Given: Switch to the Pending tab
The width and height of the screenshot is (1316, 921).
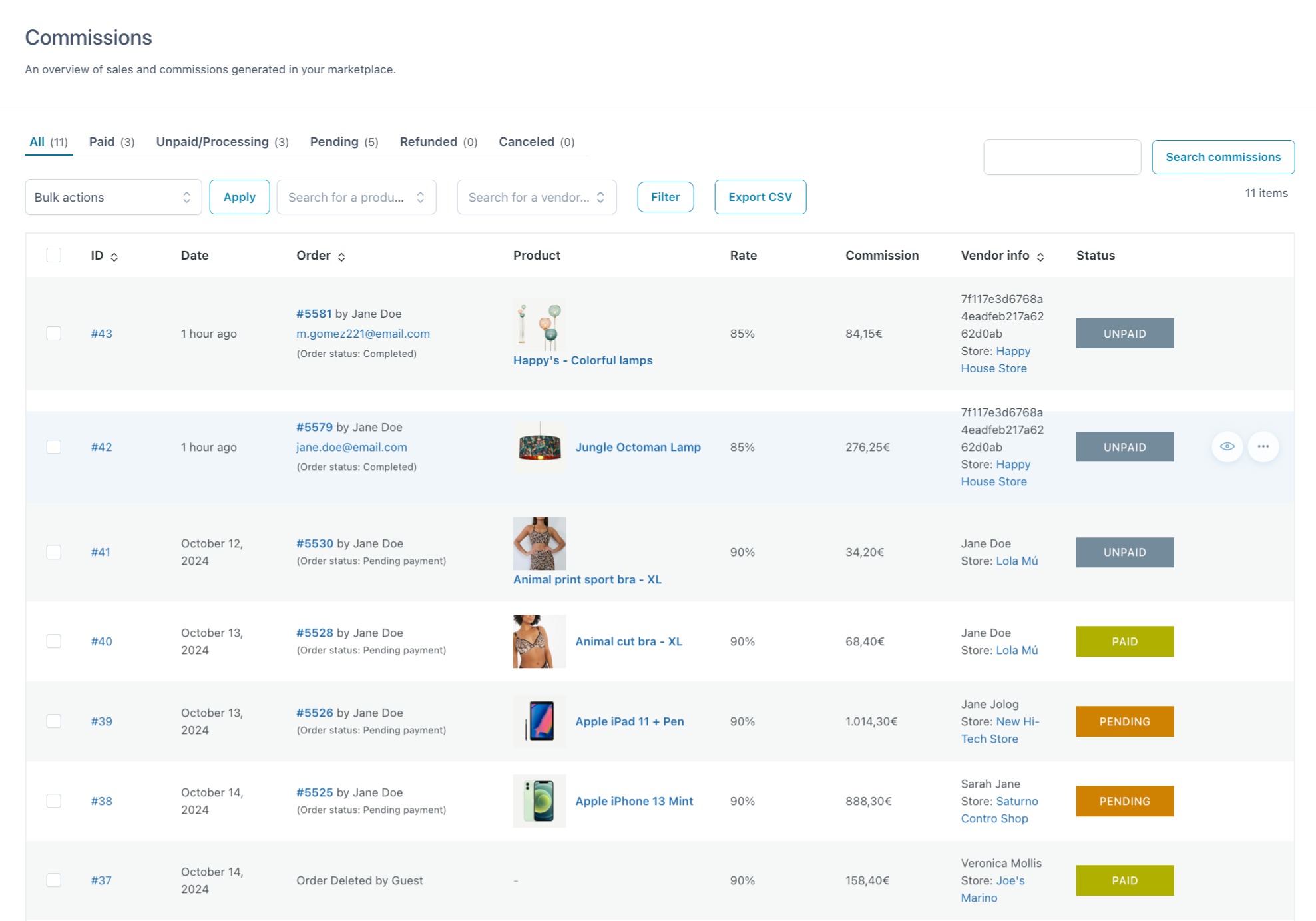Looking at the screenshot, I should point(343,142).
